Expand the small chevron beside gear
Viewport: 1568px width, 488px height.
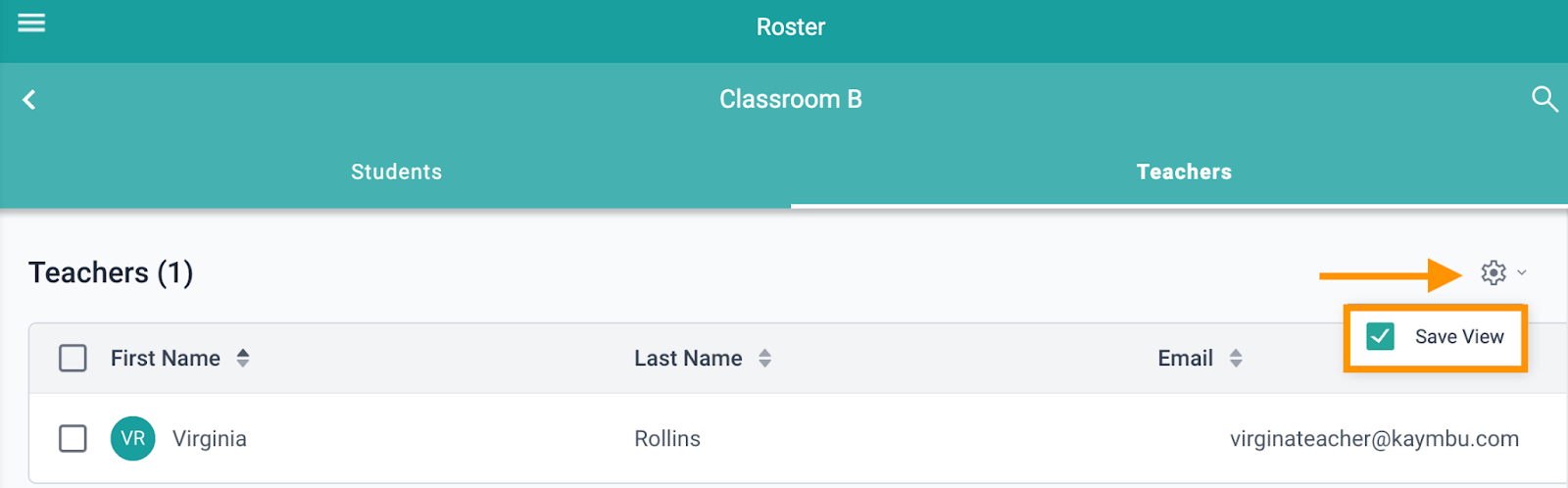pyautogui.click(x=1522, y=272)
